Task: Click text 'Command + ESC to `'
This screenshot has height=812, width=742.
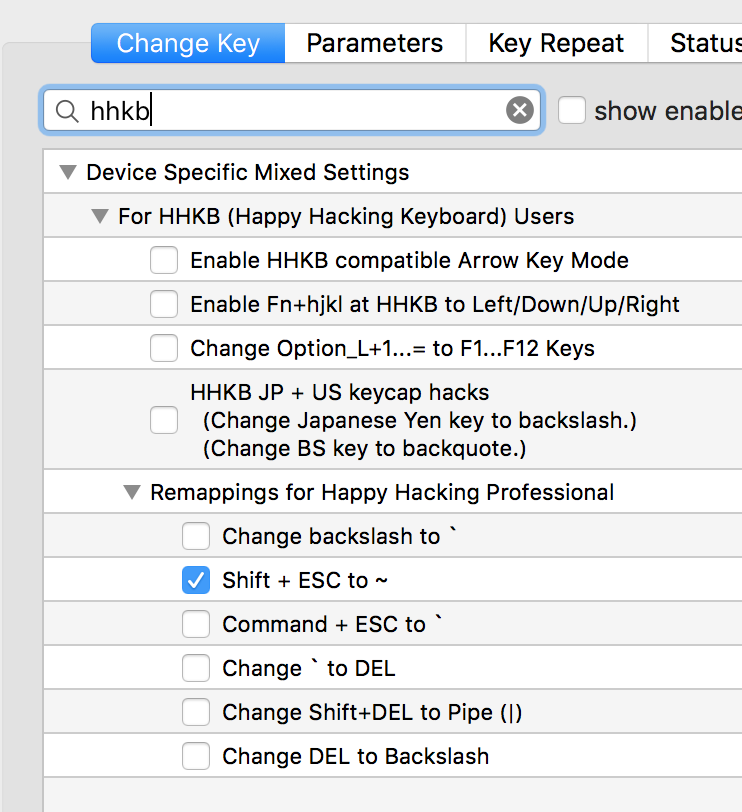Action: [332, 625]
